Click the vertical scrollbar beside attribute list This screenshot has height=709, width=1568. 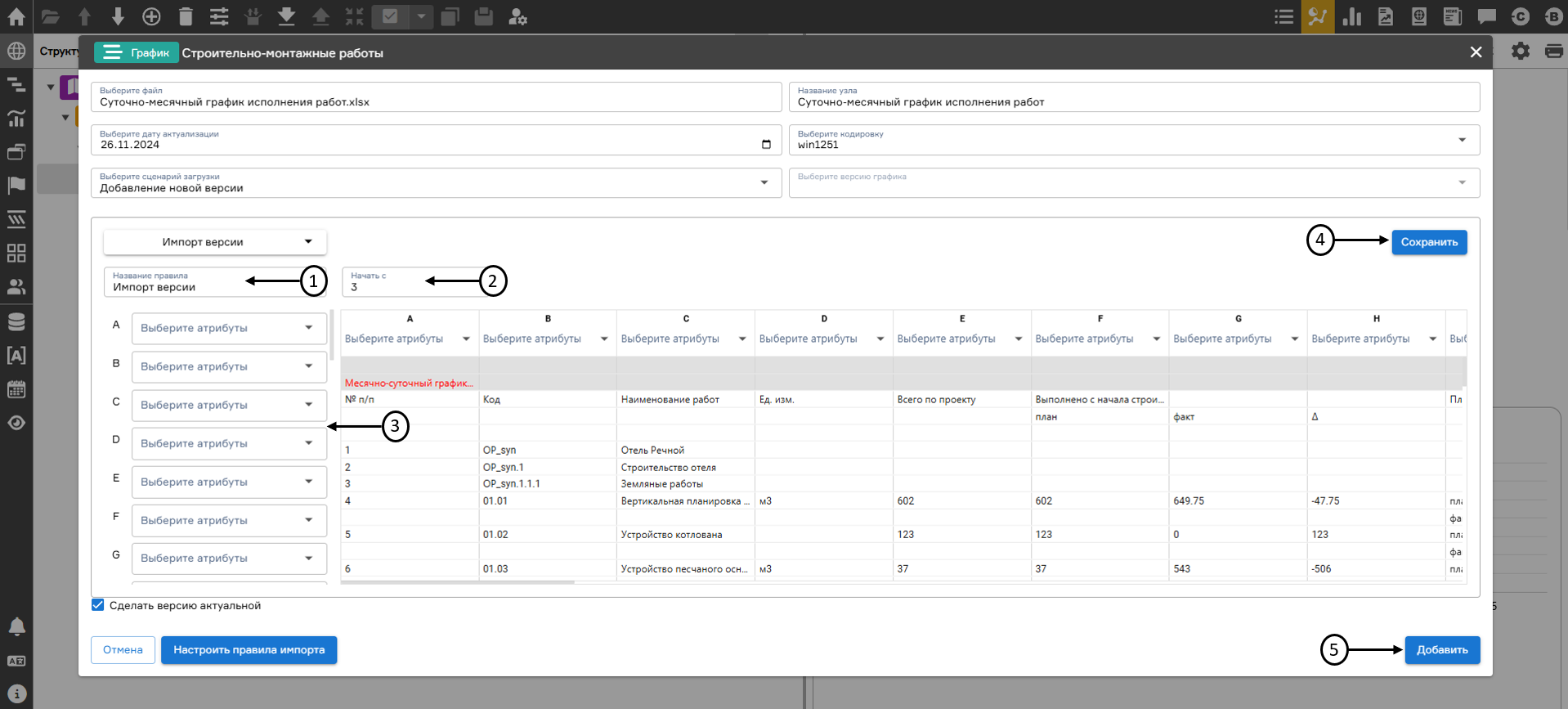pos(332,335)
